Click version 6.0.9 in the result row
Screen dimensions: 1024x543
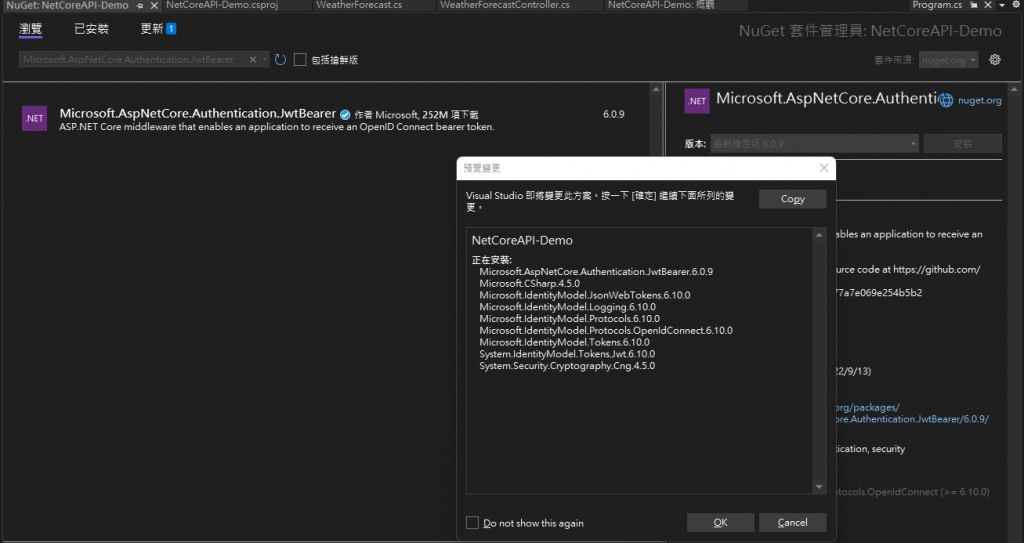tap(613, 114)
